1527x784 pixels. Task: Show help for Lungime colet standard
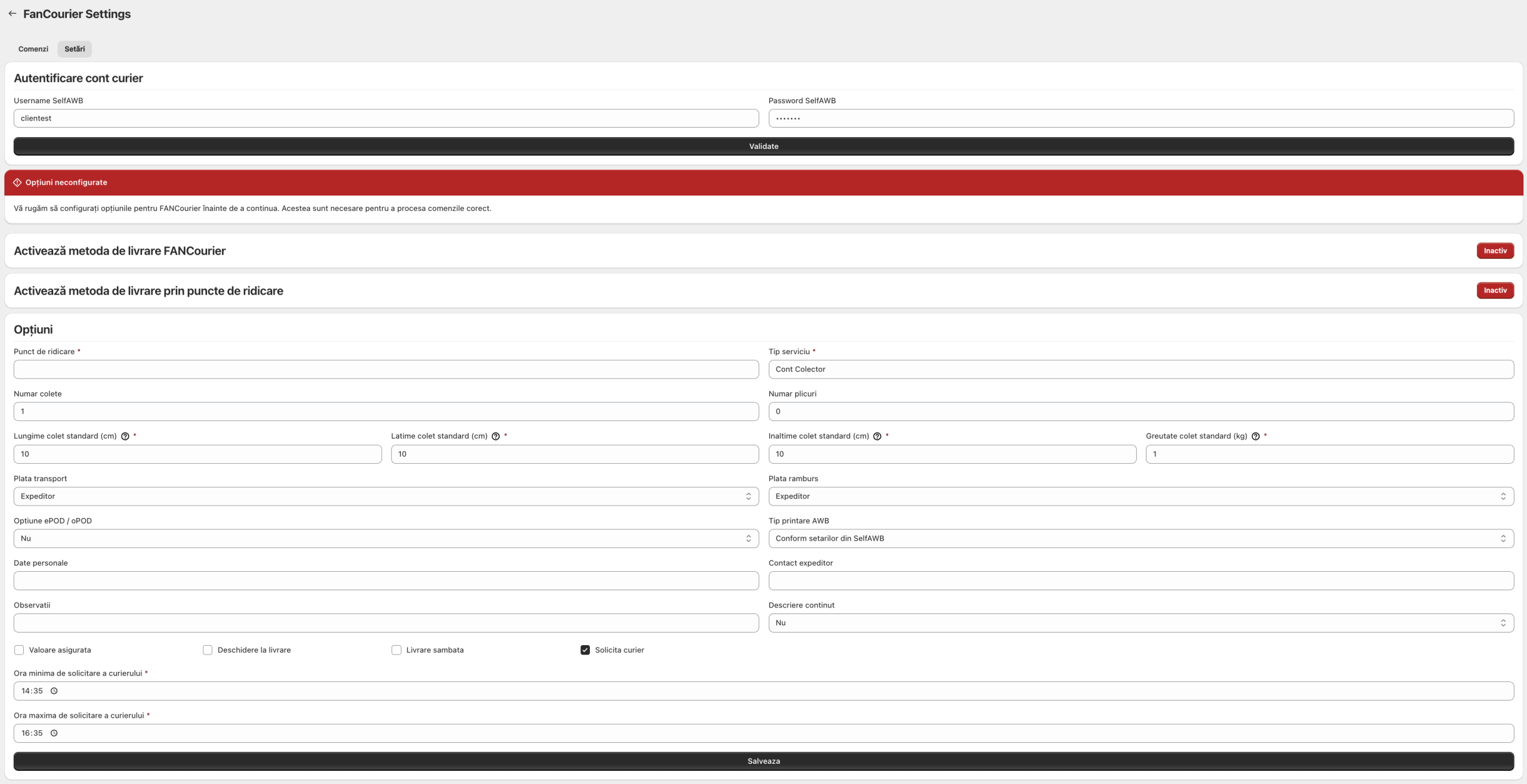[x=125, y=436]
